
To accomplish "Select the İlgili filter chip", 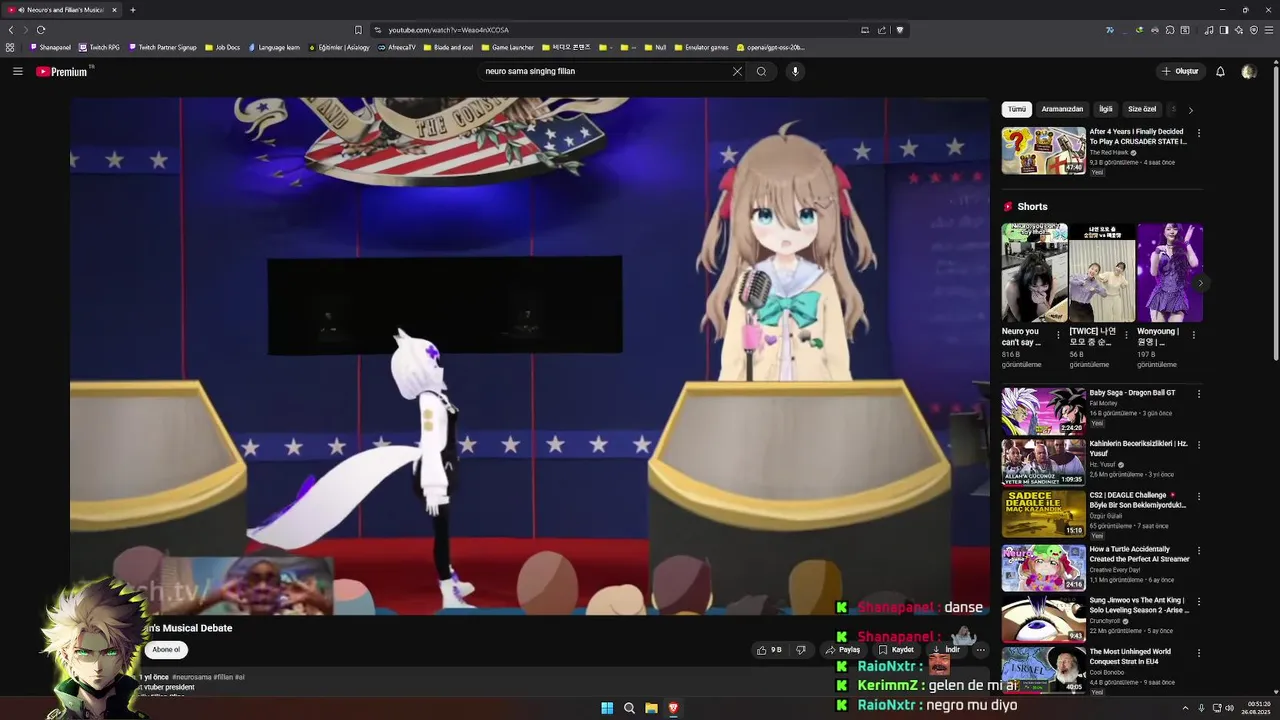I will point(1106,109).
